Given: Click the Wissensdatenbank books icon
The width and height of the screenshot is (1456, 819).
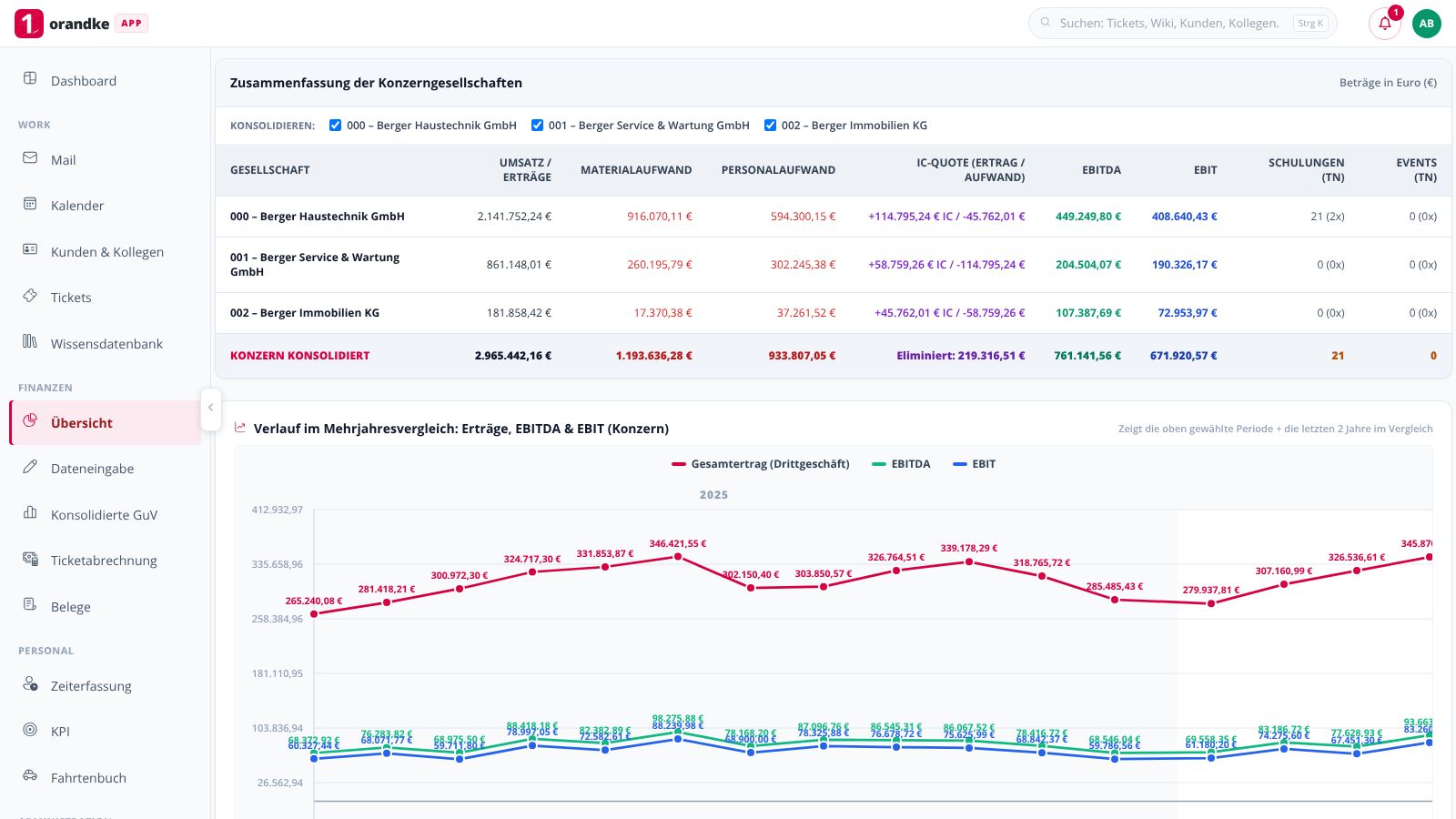Looking at the screenshot, I should coord(30,341).
